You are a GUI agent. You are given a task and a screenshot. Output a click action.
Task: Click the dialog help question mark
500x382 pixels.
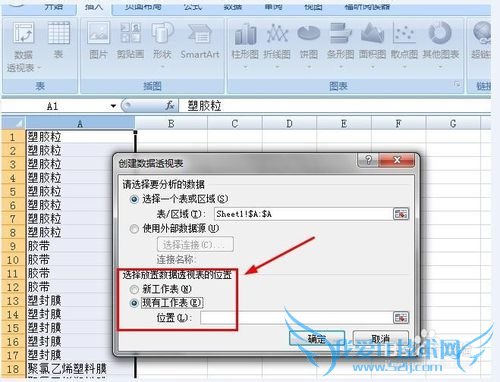pyautogui.click(x=368, y=160)
